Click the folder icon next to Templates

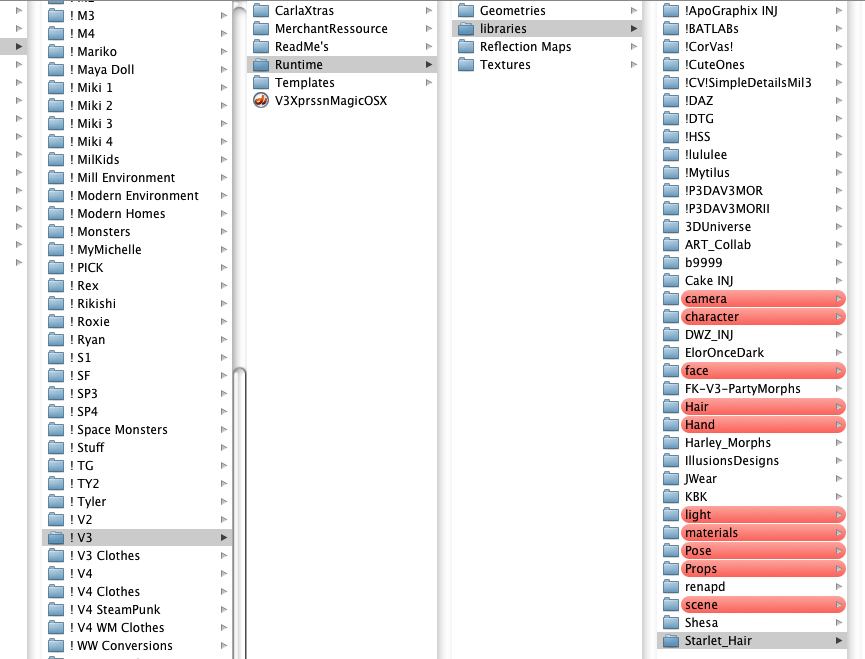[260, 83]
